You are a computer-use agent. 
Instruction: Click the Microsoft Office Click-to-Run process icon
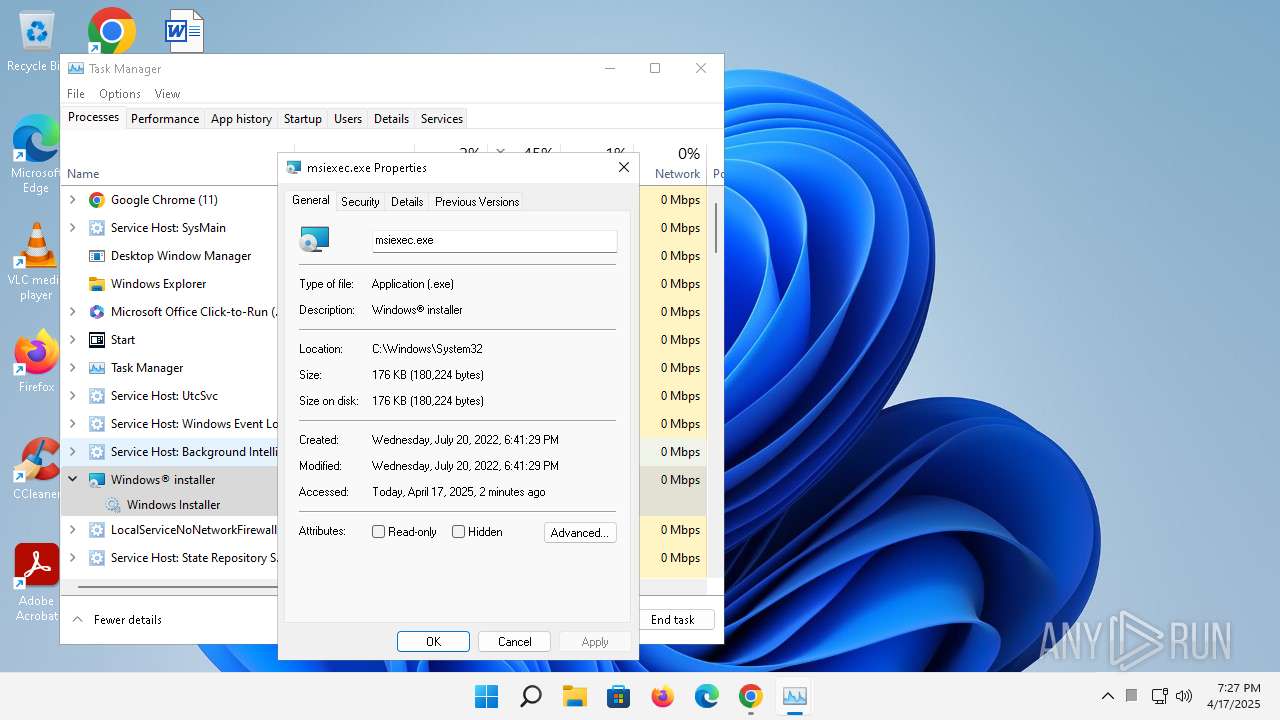tap(97, 312)
